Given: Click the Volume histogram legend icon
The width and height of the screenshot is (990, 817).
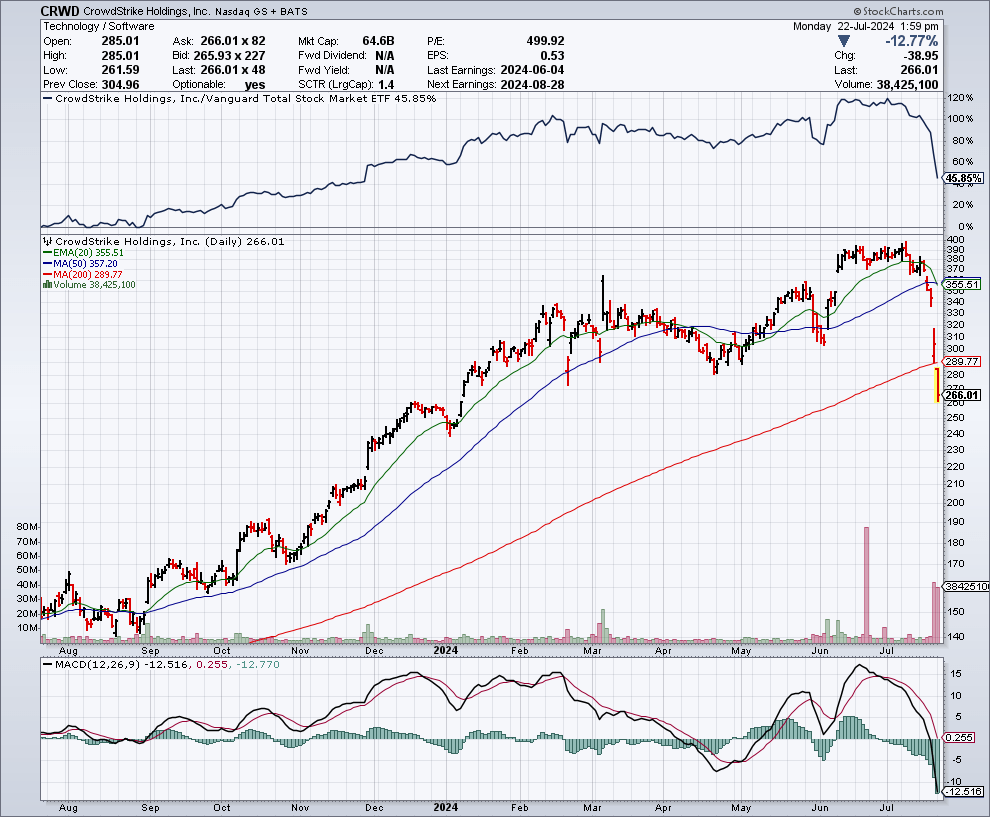Looking at the screenshot, I should (x=46, y=284).
